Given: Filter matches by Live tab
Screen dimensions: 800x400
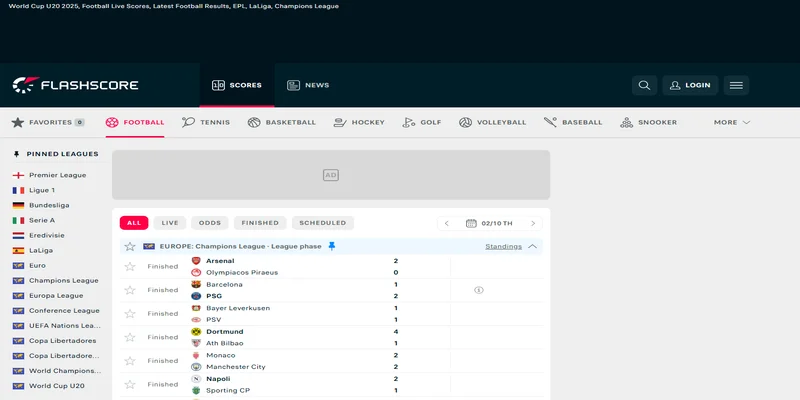Looking at the screenshot, I should tap(170, 223).
